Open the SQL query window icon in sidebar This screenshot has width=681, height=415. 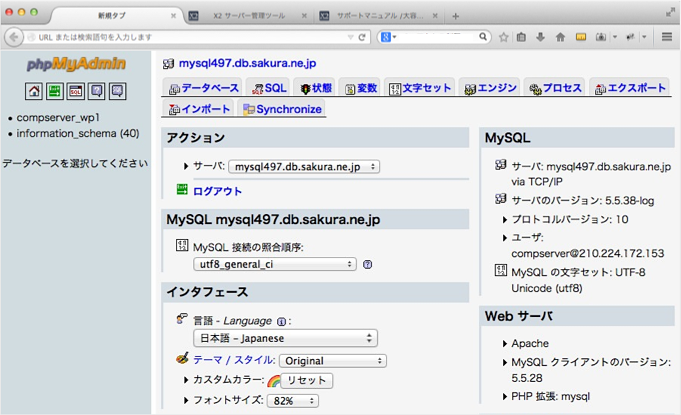pyautogui.click(x=76, y=91)
